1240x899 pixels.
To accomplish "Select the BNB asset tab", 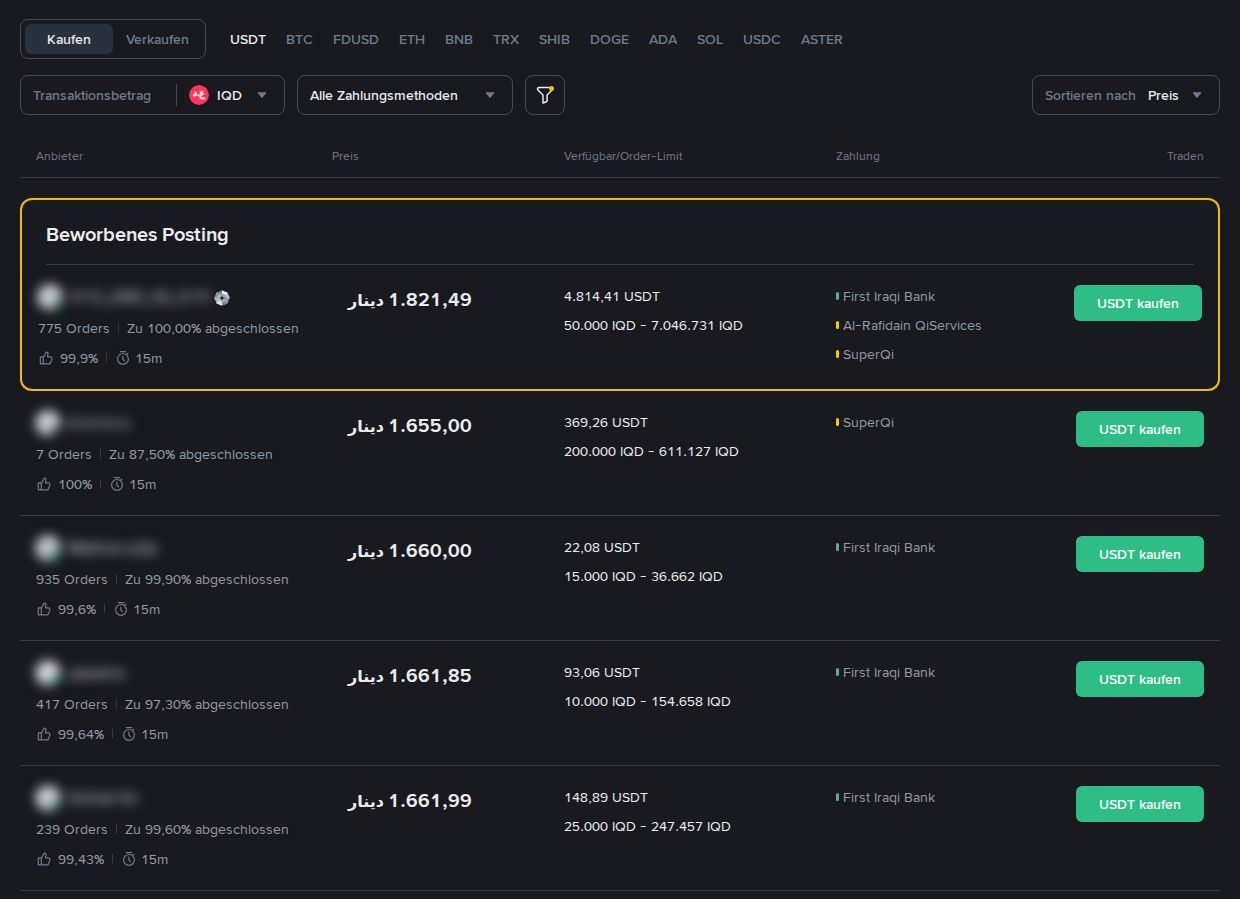I will click(459, 39).
